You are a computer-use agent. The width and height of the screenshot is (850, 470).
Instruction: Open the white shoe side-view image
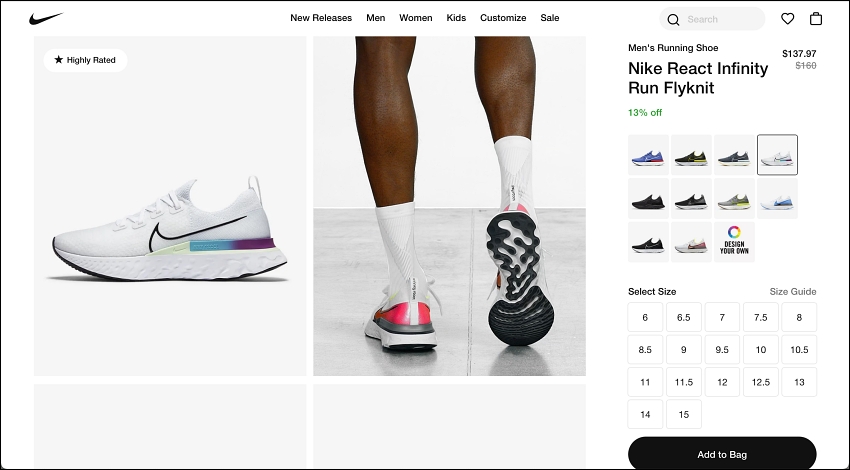170,206
